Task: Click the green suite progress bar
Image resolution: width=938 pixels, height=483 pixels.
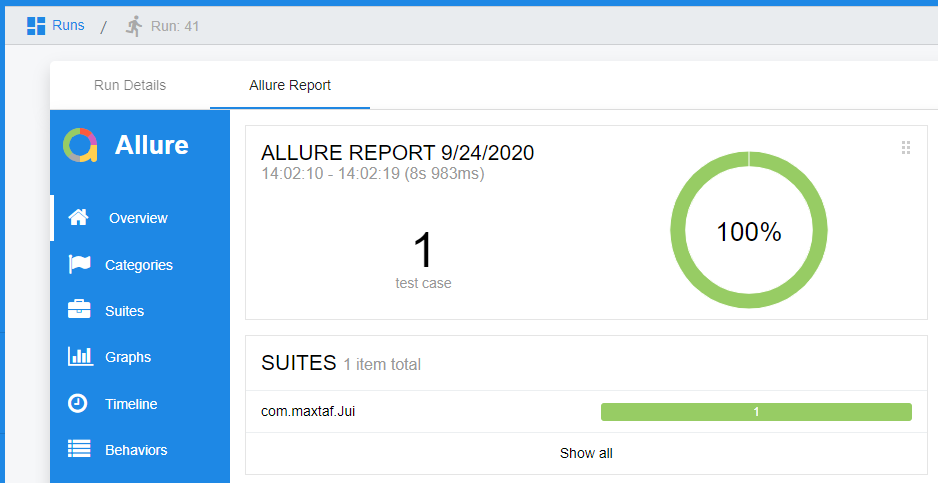Action: (x=756, y=412)
